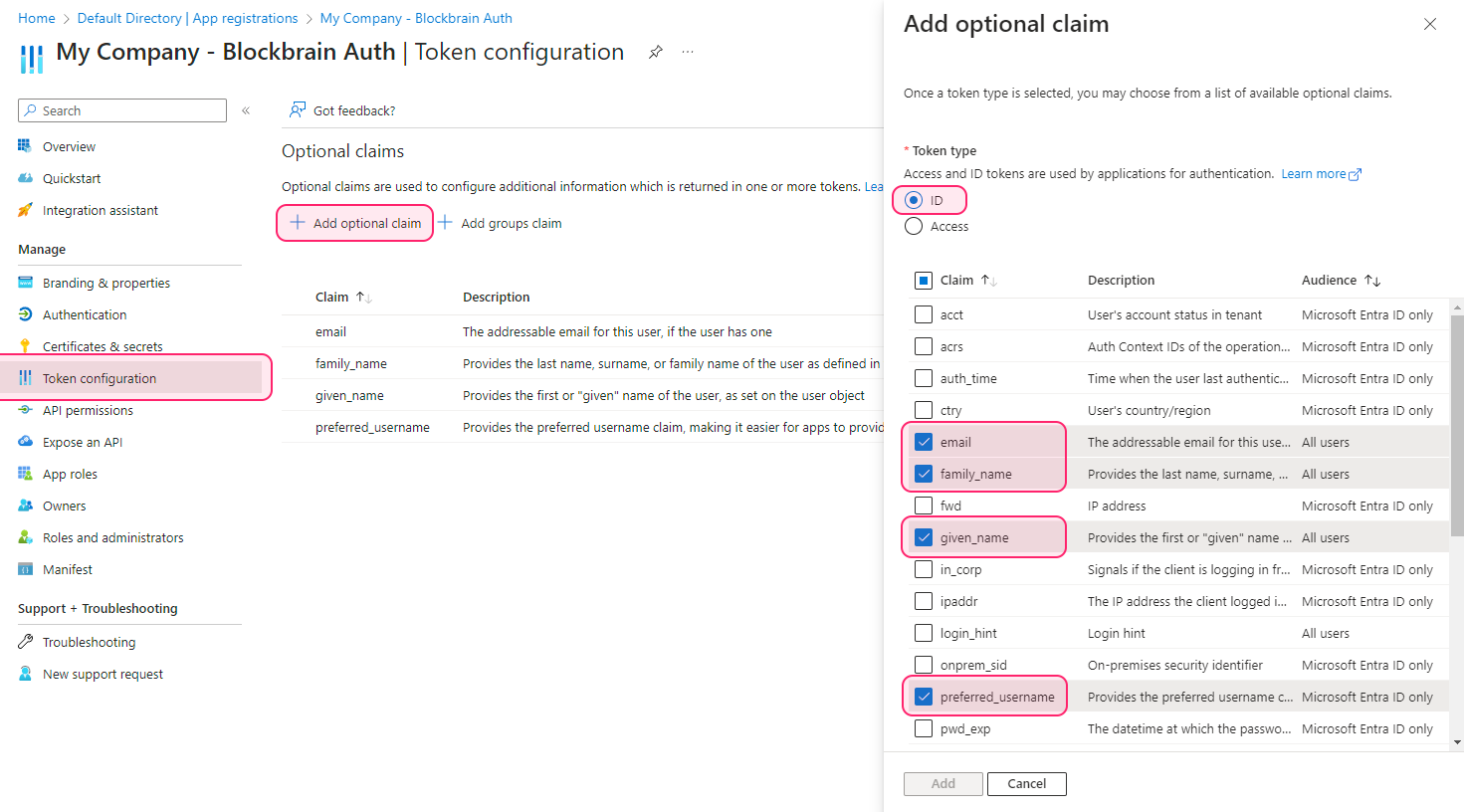The width and height of the screenshot is (1464, 812).
Task: Click the API permissions icon
Action: point(25,410)
